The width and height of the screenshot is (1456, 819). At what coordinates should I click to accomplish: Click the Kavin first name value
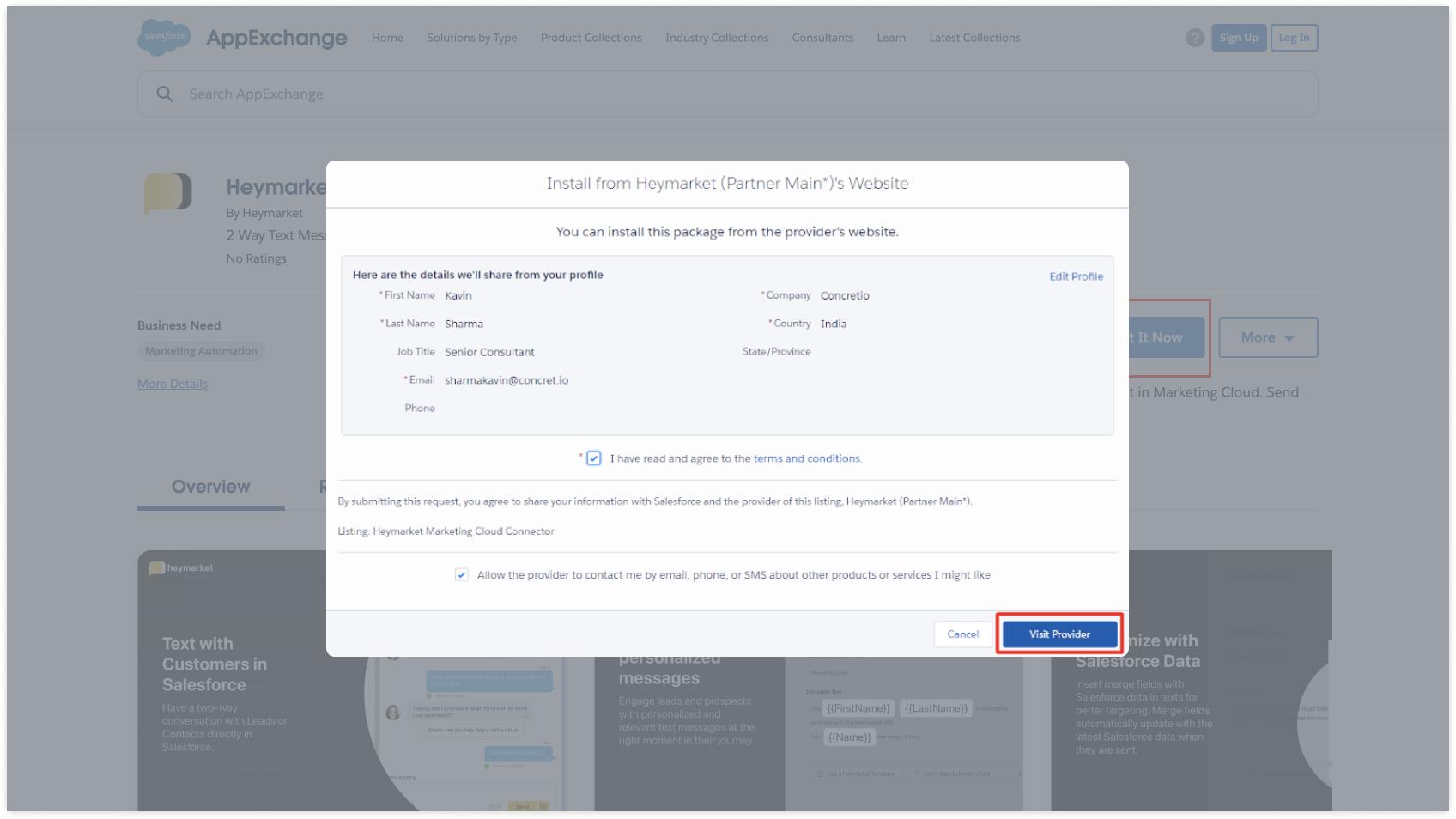coord(458,295)
